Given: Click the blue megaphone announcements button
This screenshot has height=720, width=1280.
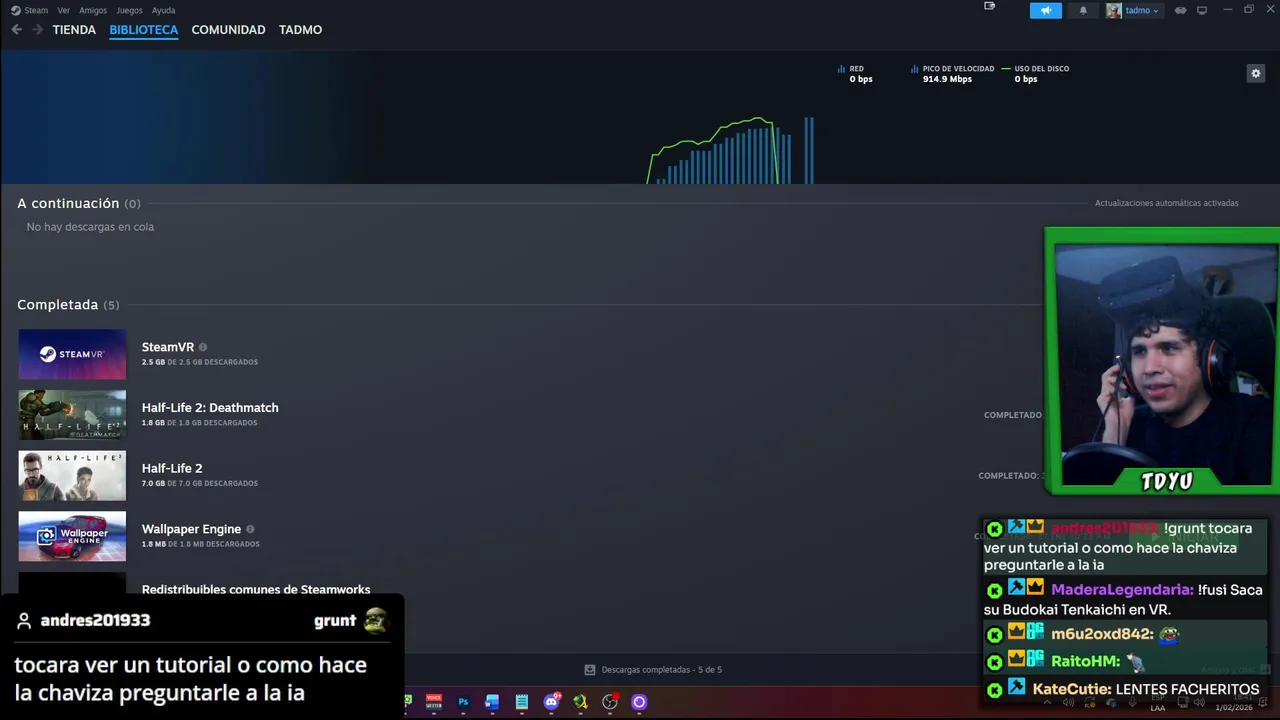Looking at the screenshot, I should 1046,10.
